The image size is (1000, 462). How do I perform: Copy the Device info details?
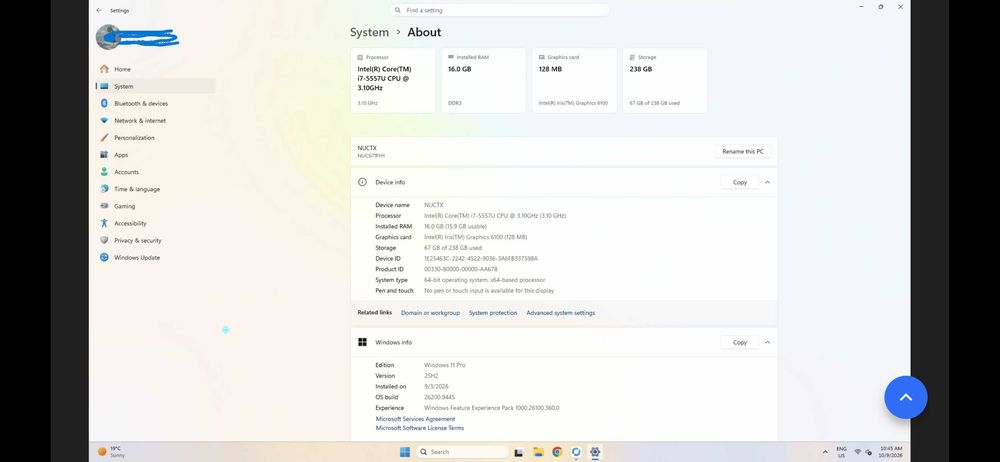pyautogui.click(x=740, y=182)
